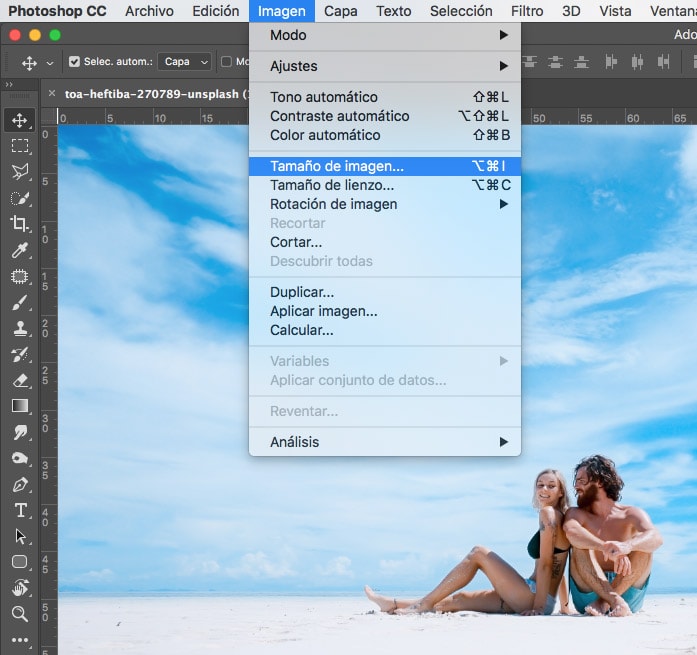Close the toa-heftiba document tab
The width and height of the screenshot is (697, 655).
coord(52,94)
